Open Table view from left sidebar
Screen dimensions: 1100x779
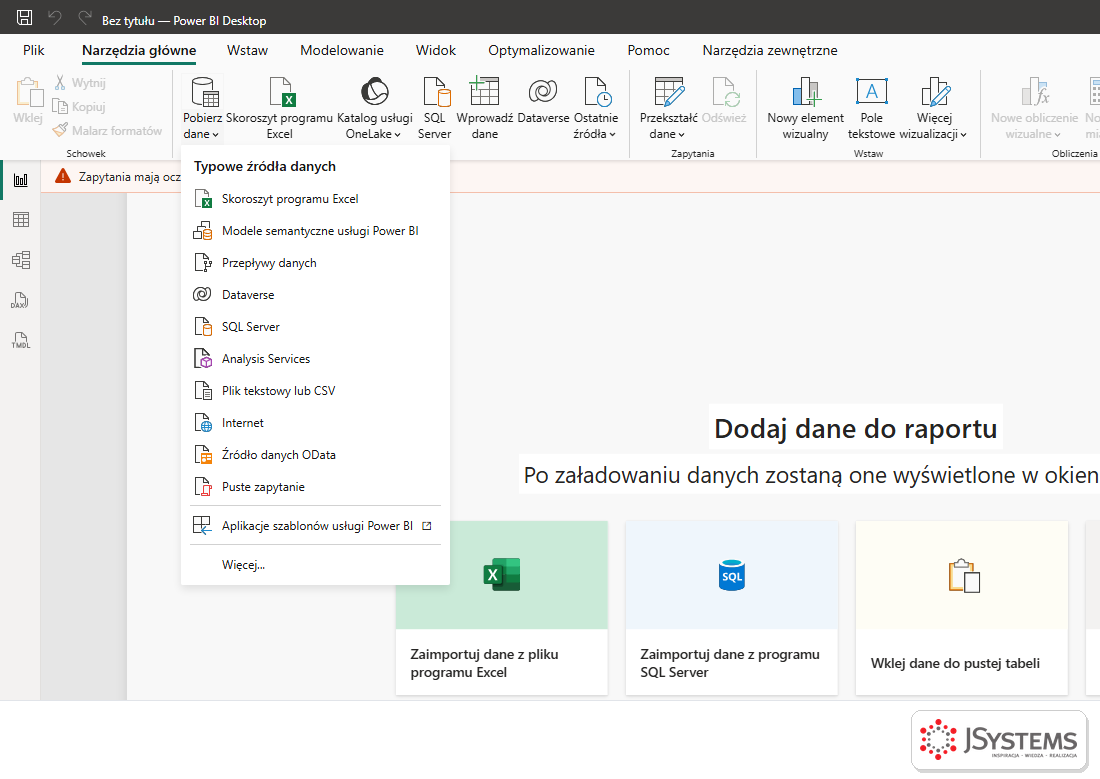(21, 220)
